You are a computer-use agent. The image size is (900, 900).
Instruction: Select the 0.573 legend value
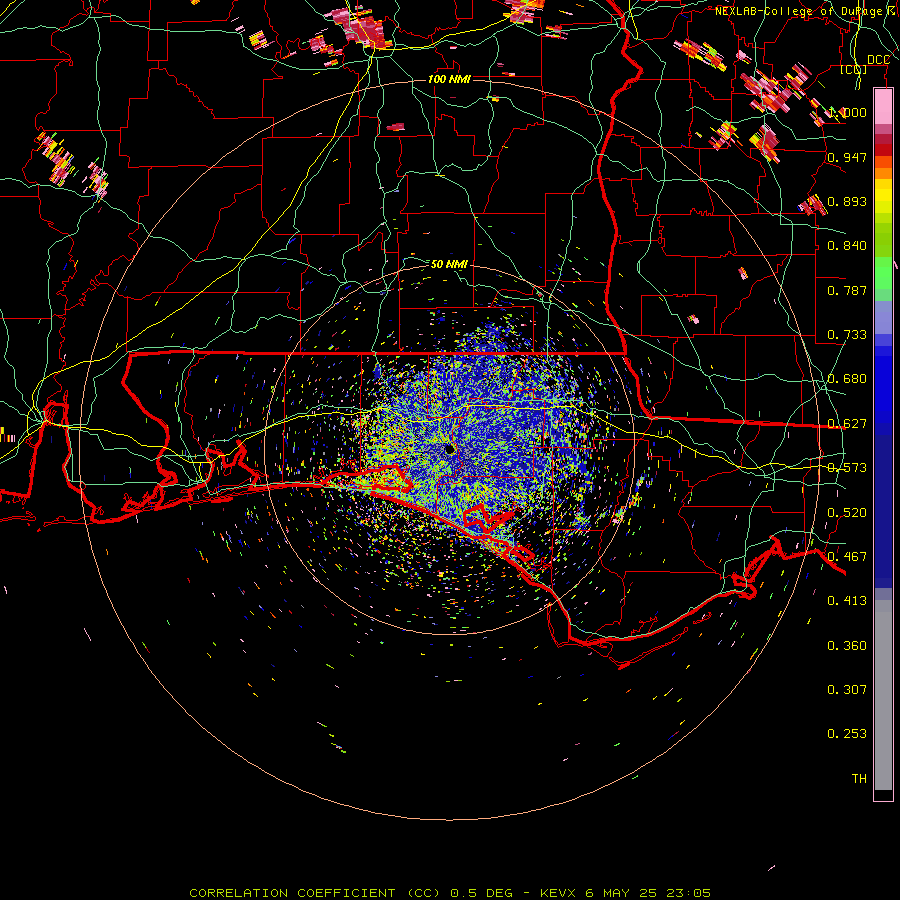[847, 468]
